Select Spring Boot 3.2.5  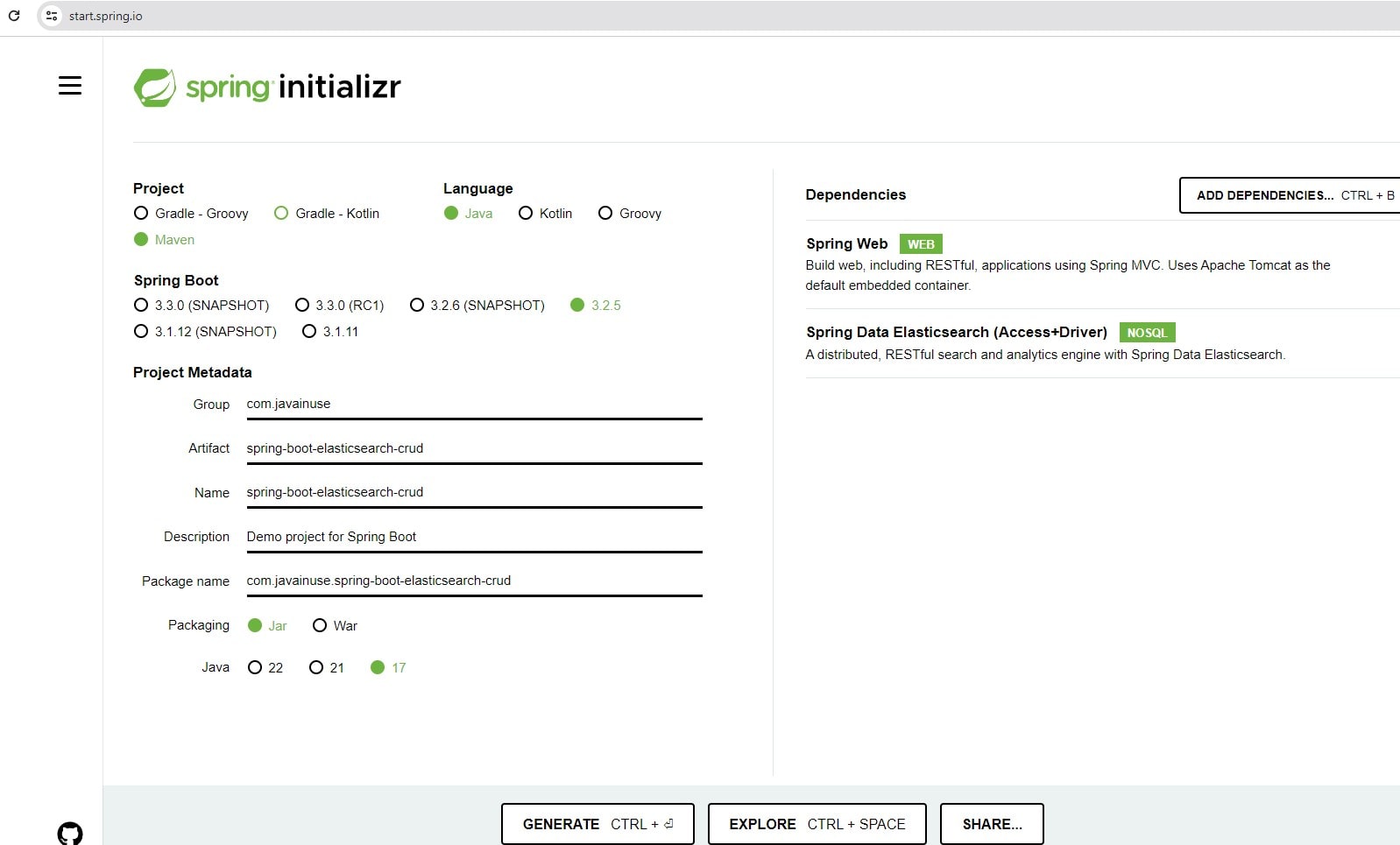click(x=596, y=306)
